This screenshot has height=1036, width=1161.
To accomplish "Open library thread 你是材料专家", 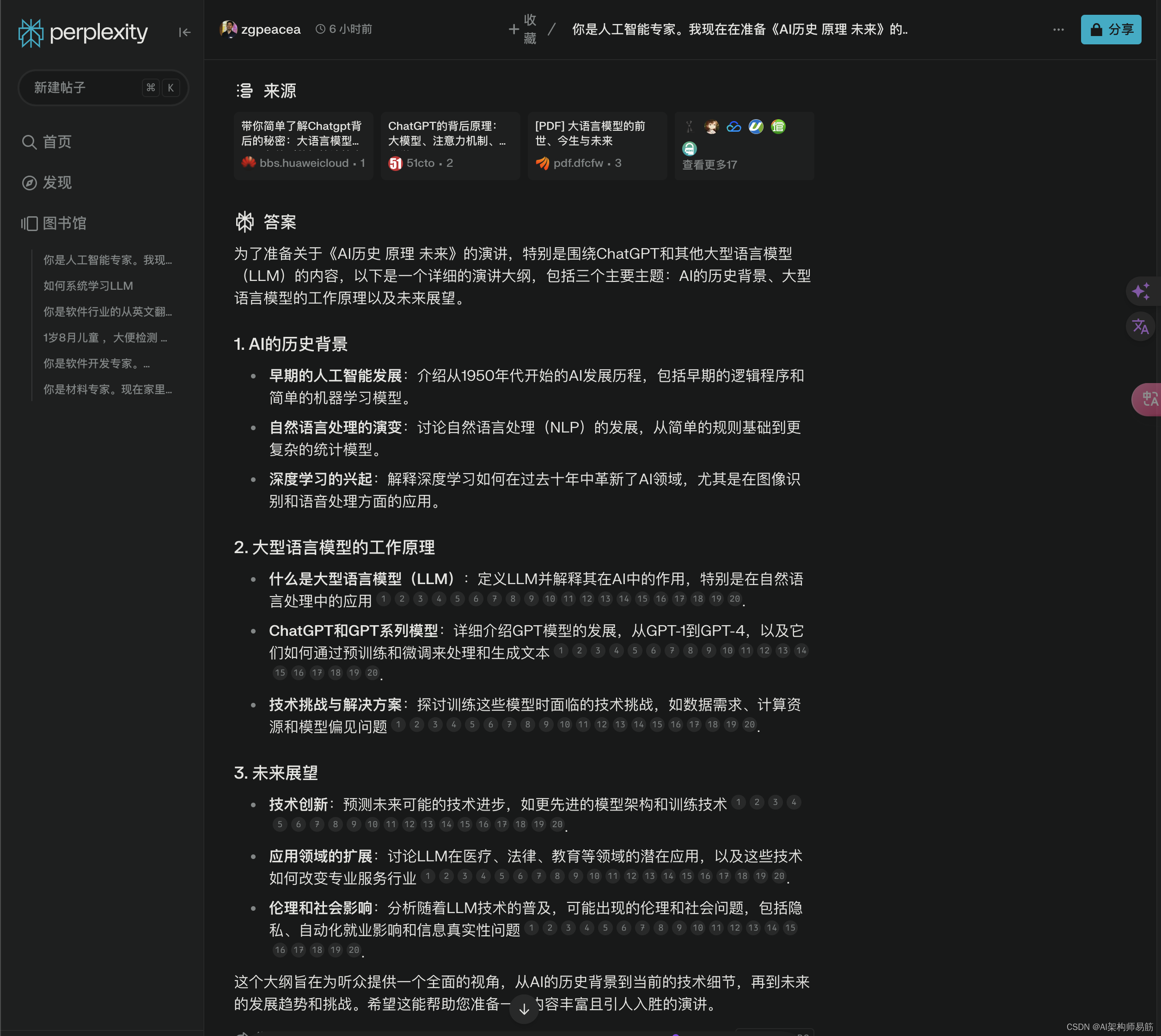I will click(108, 390).
